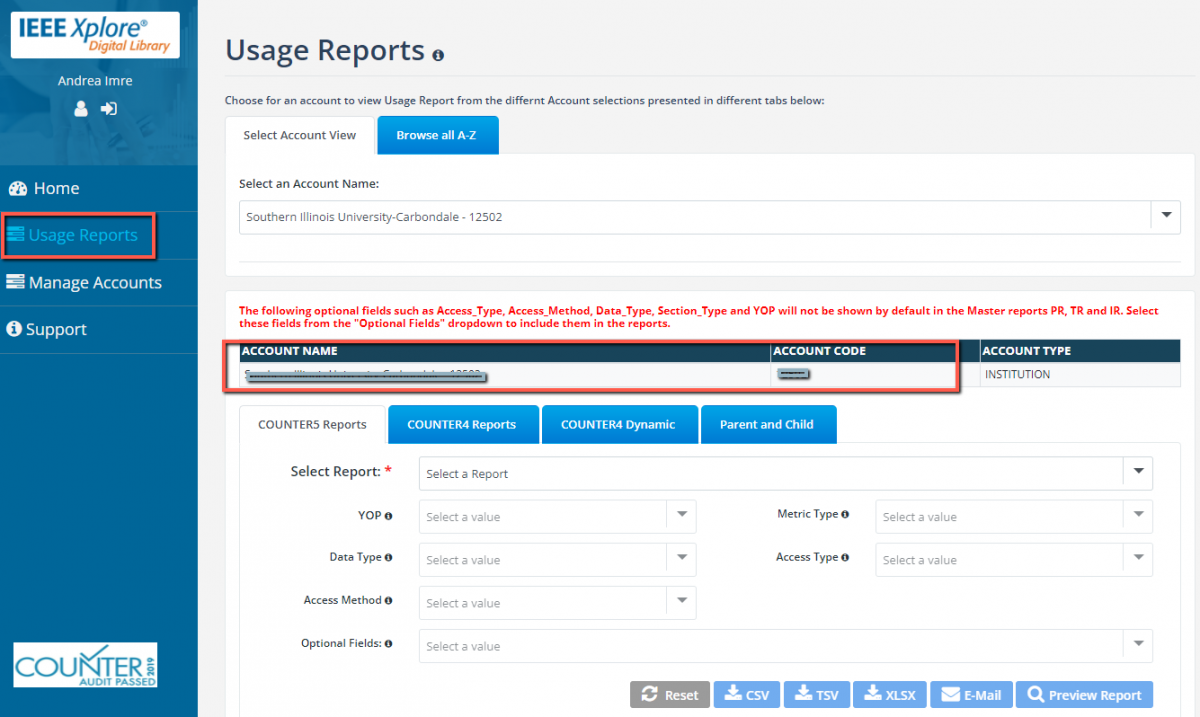Download report as TSV

[x=818, y=695]
